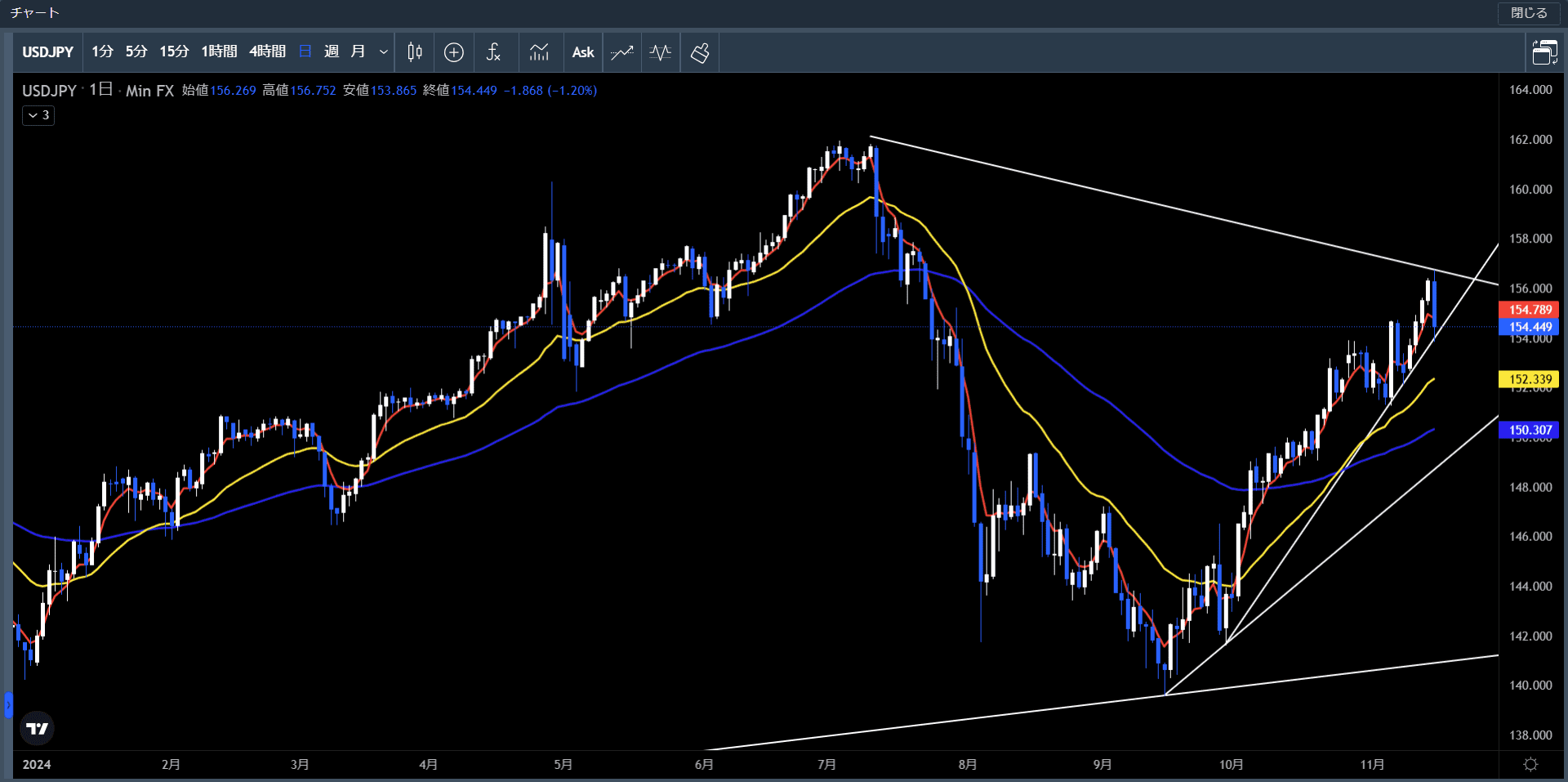Click the 5月 time axis label

(563, 765)
